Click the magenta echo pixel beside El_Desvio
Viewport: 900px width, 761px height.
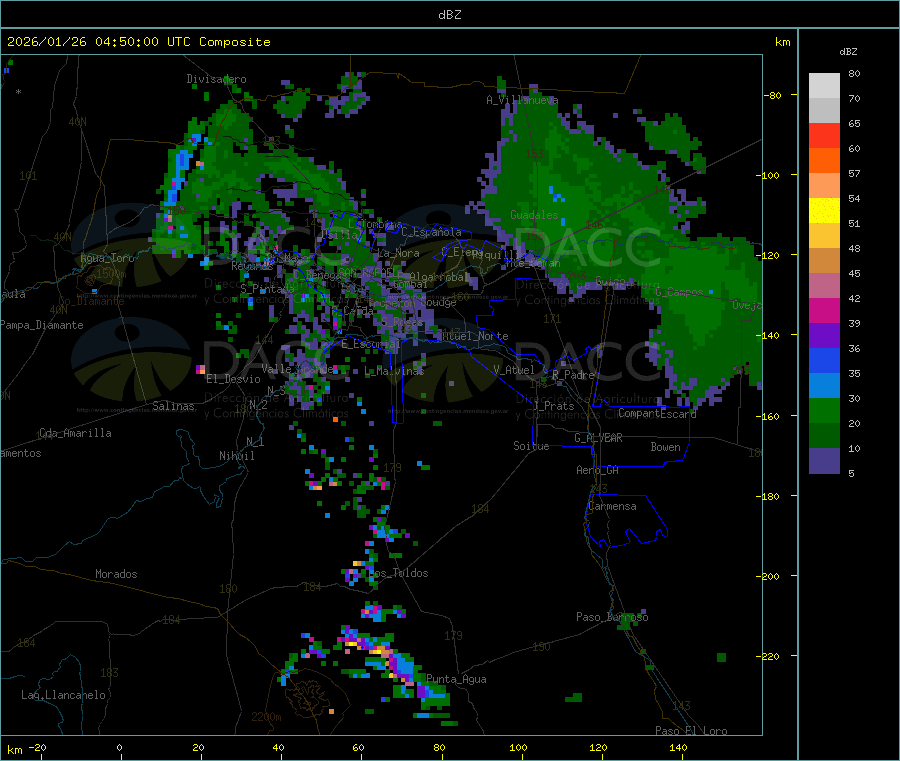(x=200, y=368)
